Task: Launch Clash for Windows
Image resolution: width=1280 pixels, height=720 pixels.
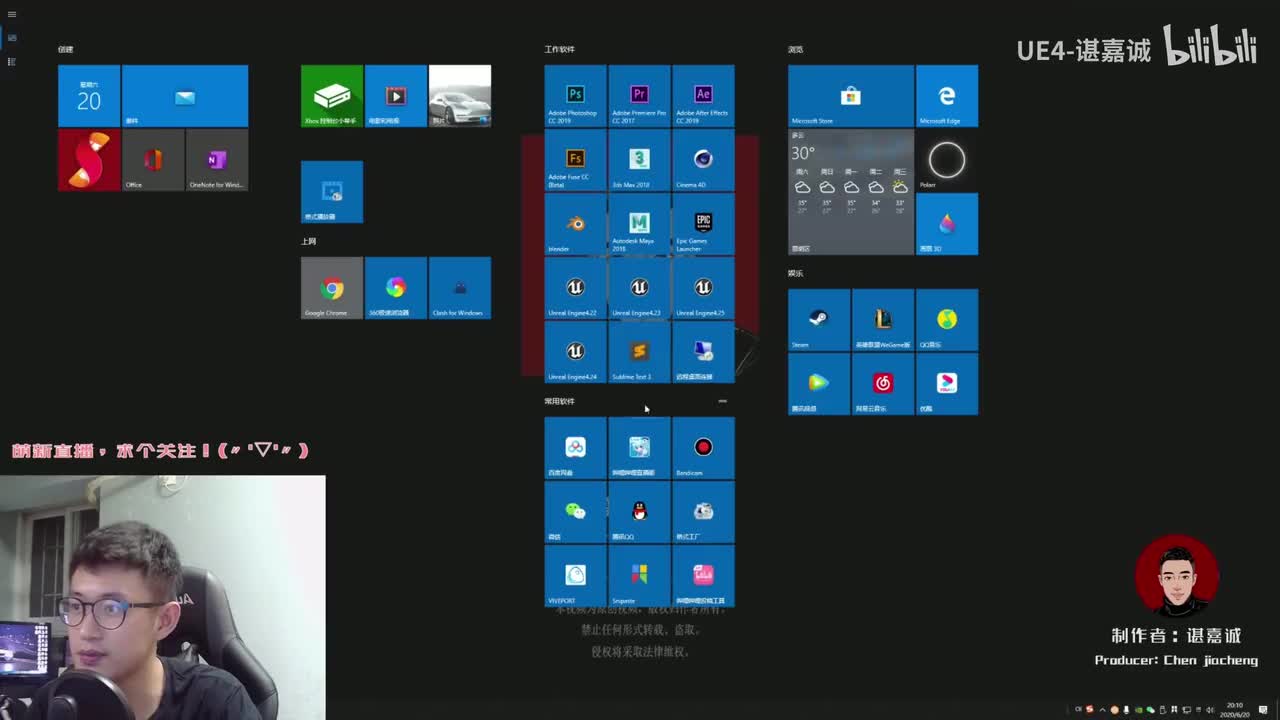Action: [x=460, y=288]
